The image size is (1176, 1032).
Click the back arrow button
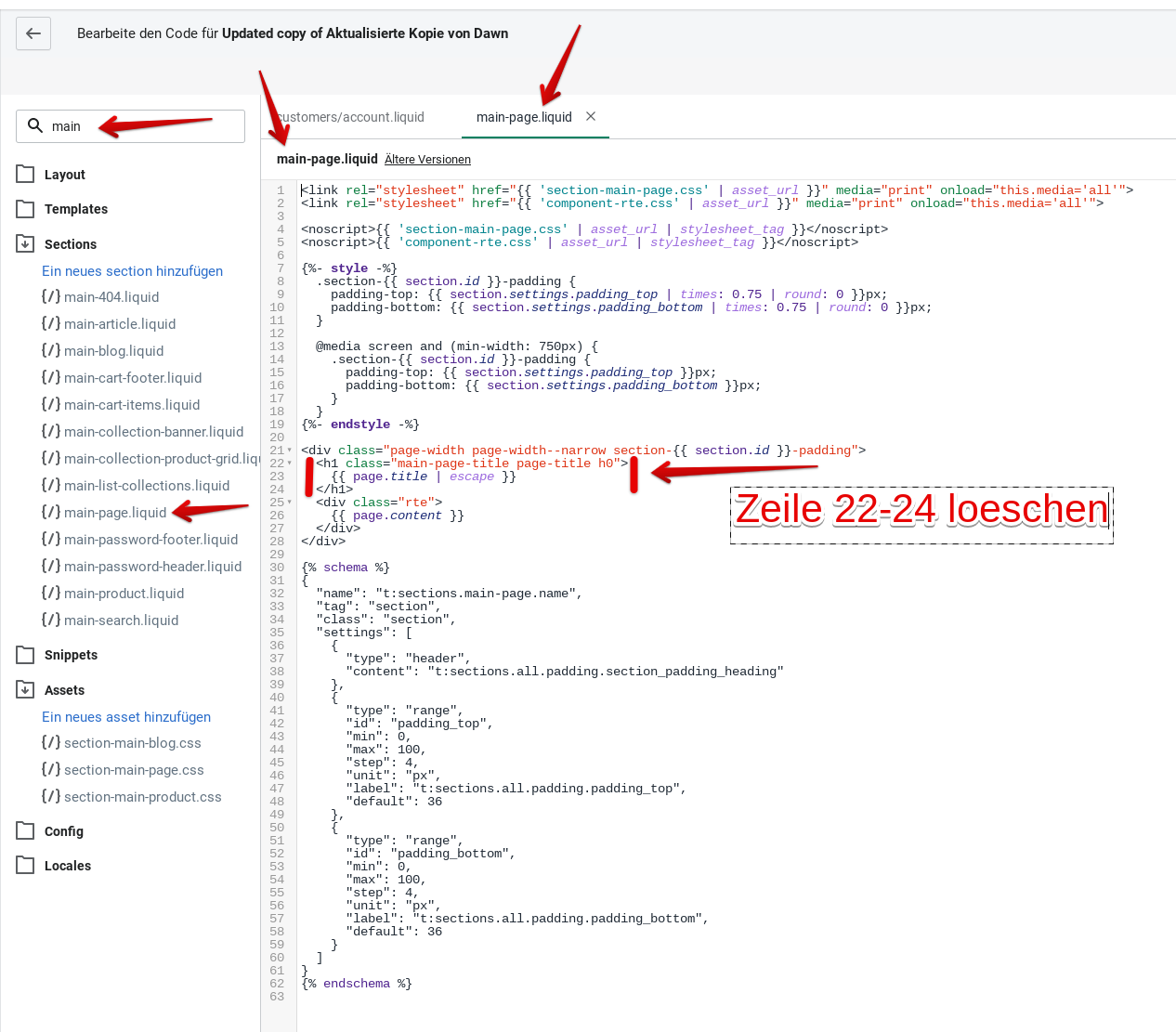(x=33, y=33)
